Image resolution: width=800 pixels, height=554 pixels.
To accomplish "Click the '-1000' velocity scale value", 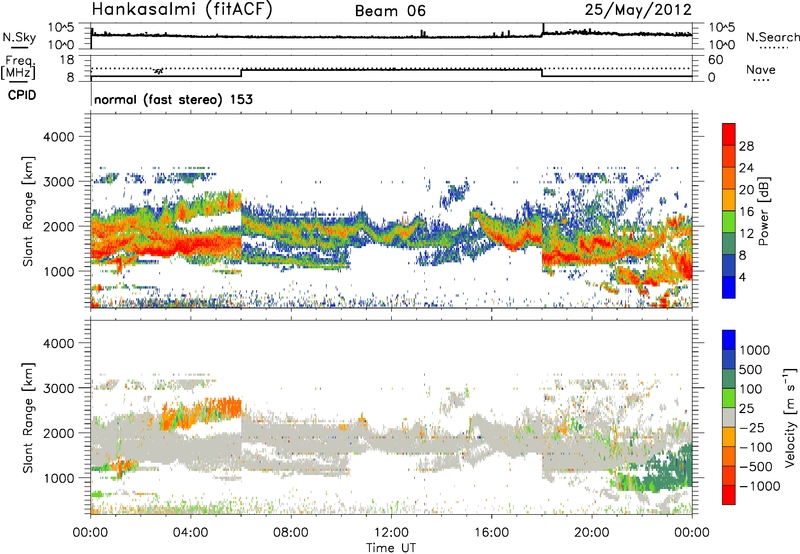I will (759, 486).
